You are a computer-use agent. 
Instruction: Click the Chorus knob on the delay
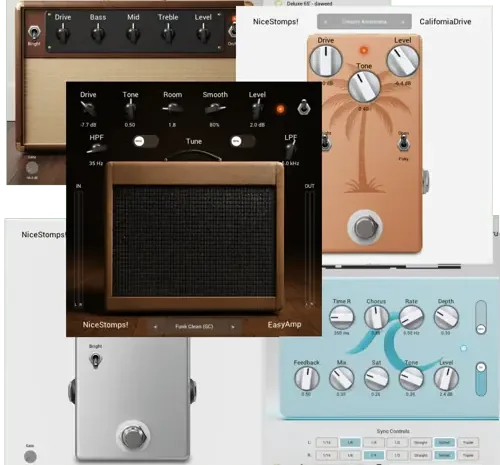click(376, 318)
